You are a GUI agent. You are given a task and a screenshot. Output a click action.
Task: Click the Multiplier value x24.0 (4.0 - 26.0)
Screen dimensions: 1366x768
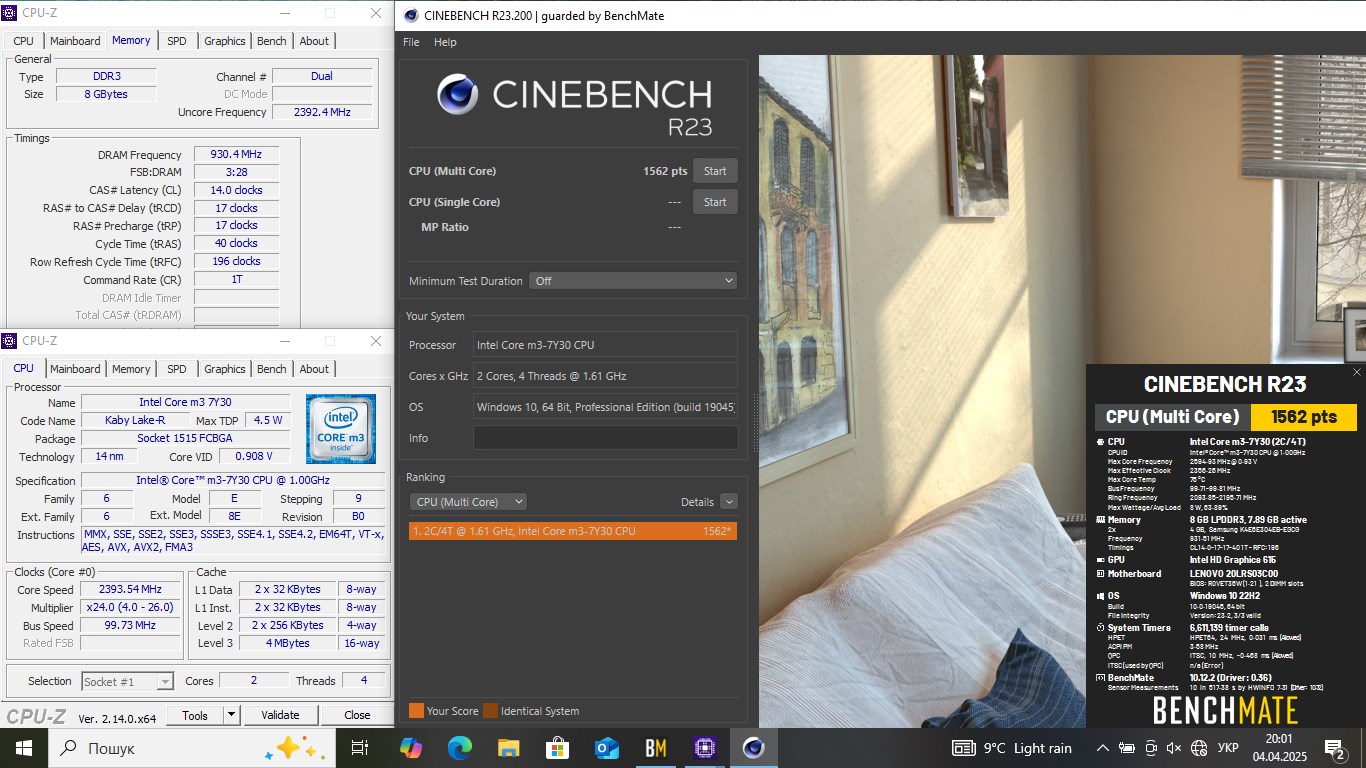pos(131,607)
